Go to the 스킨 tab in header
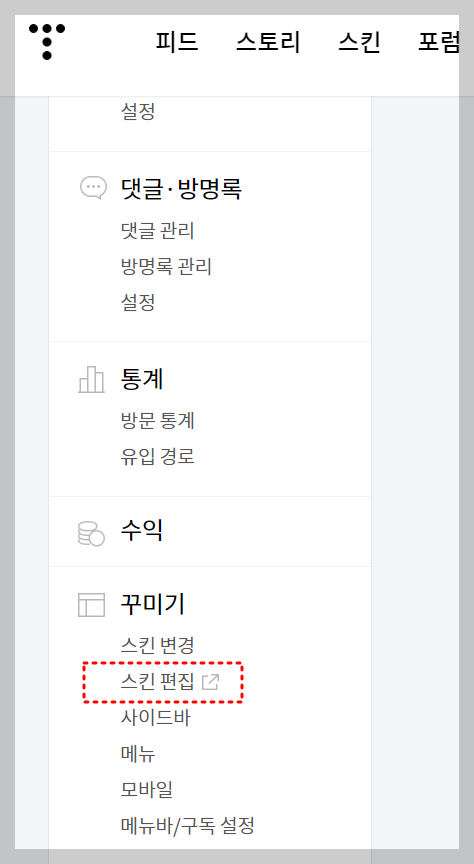 pyautogui.click(x=359, y=42)
